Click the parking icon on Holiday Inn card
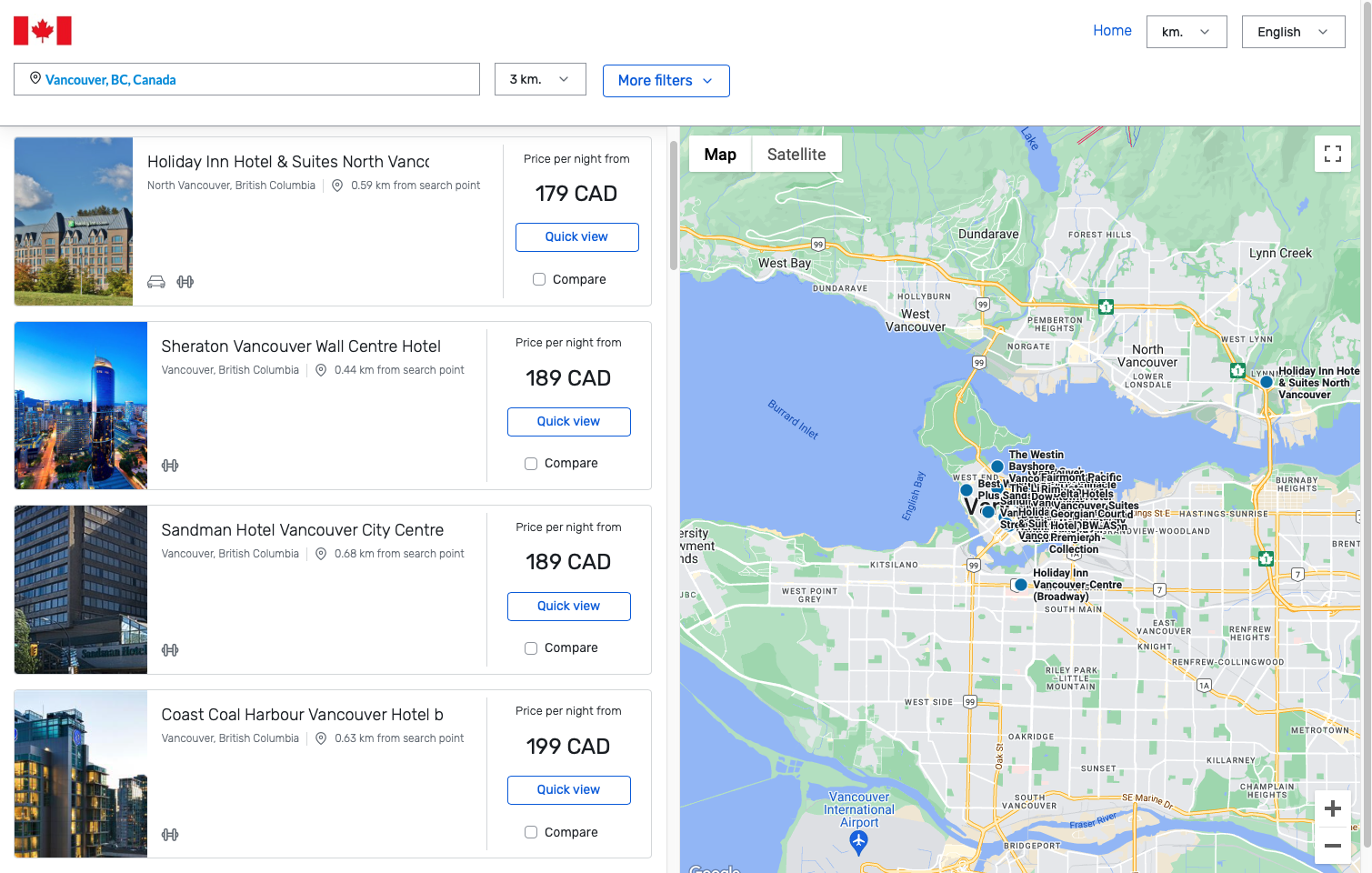The height and width of the screenshot is (873, 1372). click(x=155, y=282)
